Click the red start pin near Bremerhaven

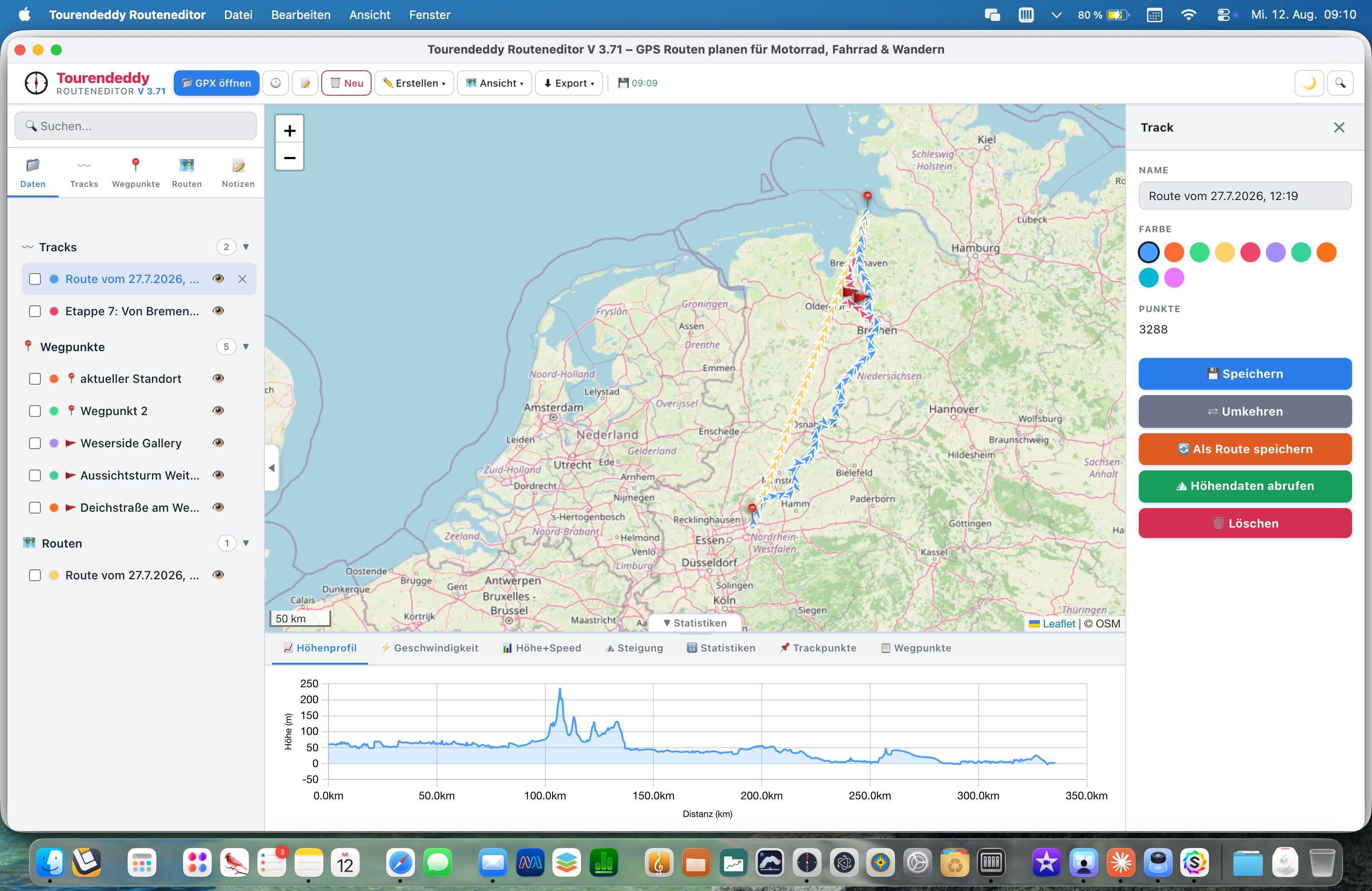[867, 199]
